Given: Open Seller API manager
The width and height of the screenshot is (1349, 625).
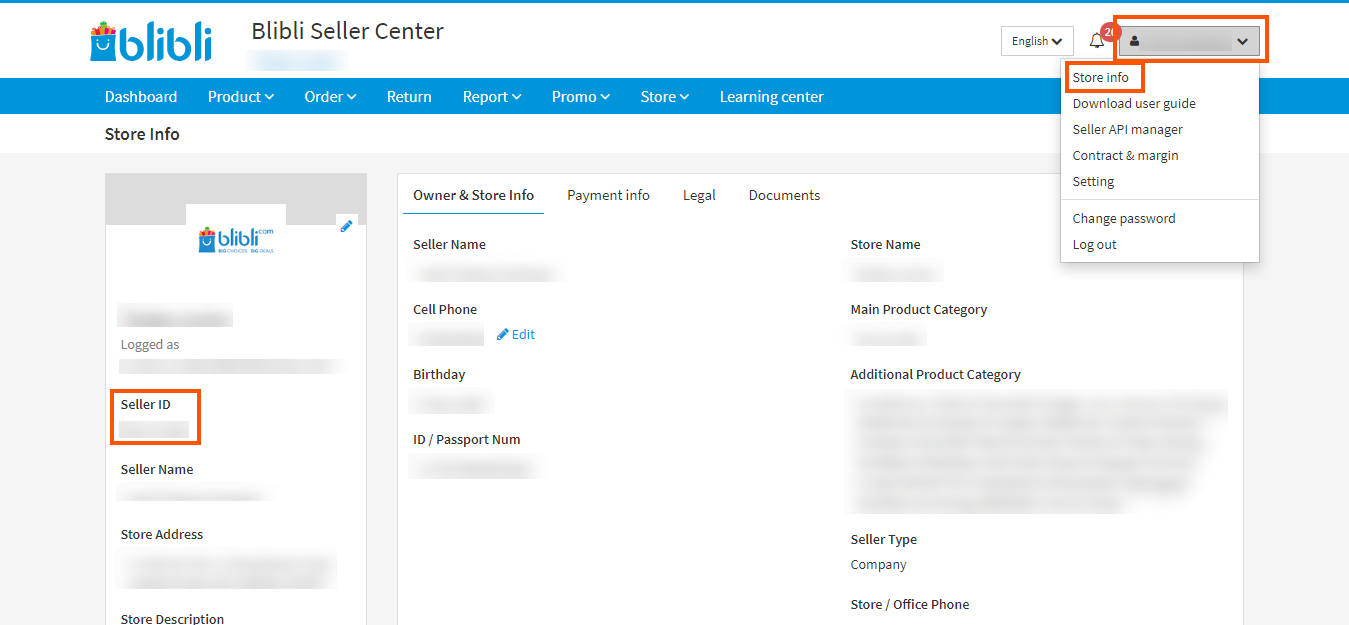Looking at the screenshot, I should (1128, 129).
